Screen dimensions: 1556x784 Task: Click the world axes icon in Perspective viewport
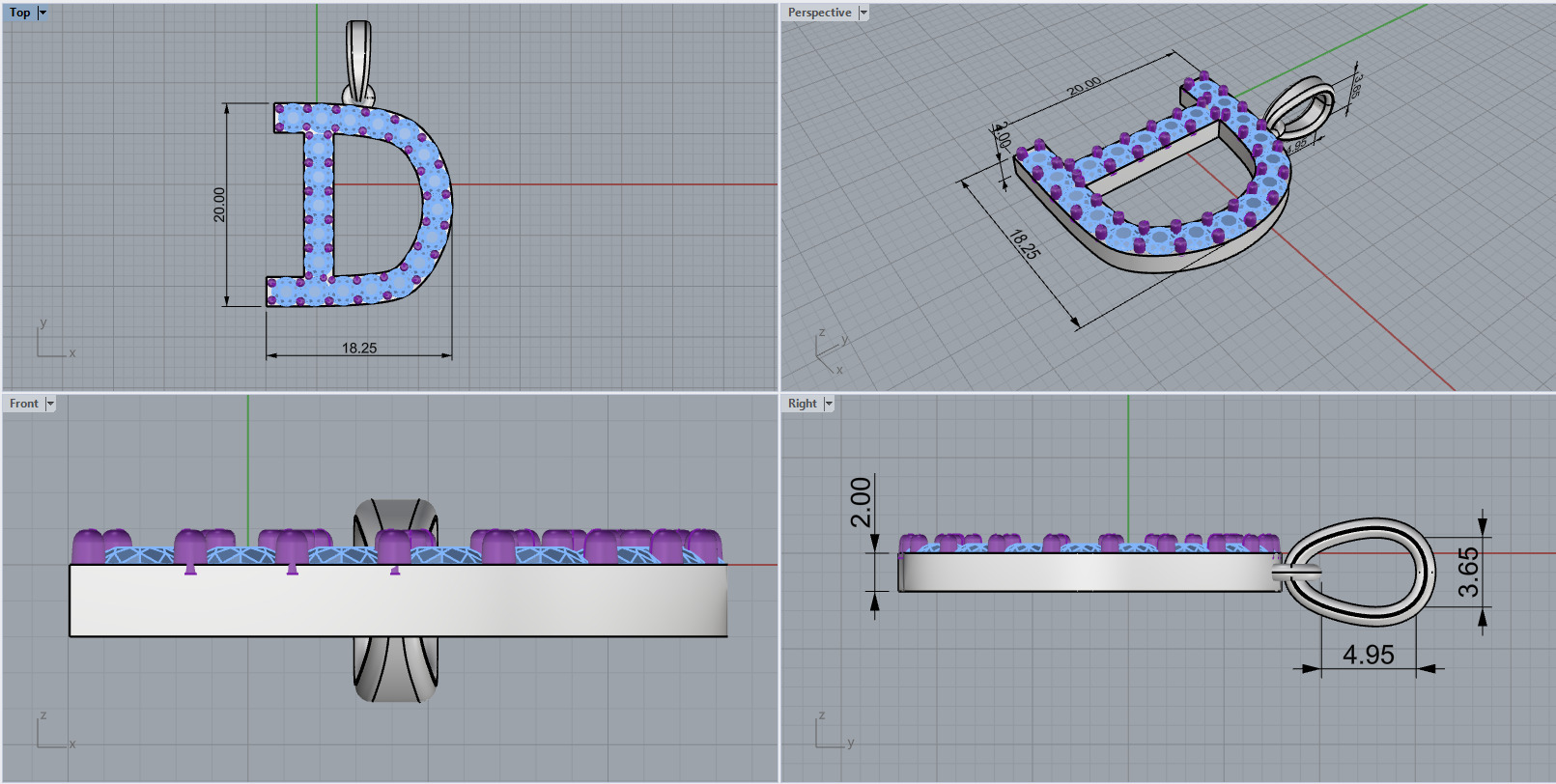point(831,352)
